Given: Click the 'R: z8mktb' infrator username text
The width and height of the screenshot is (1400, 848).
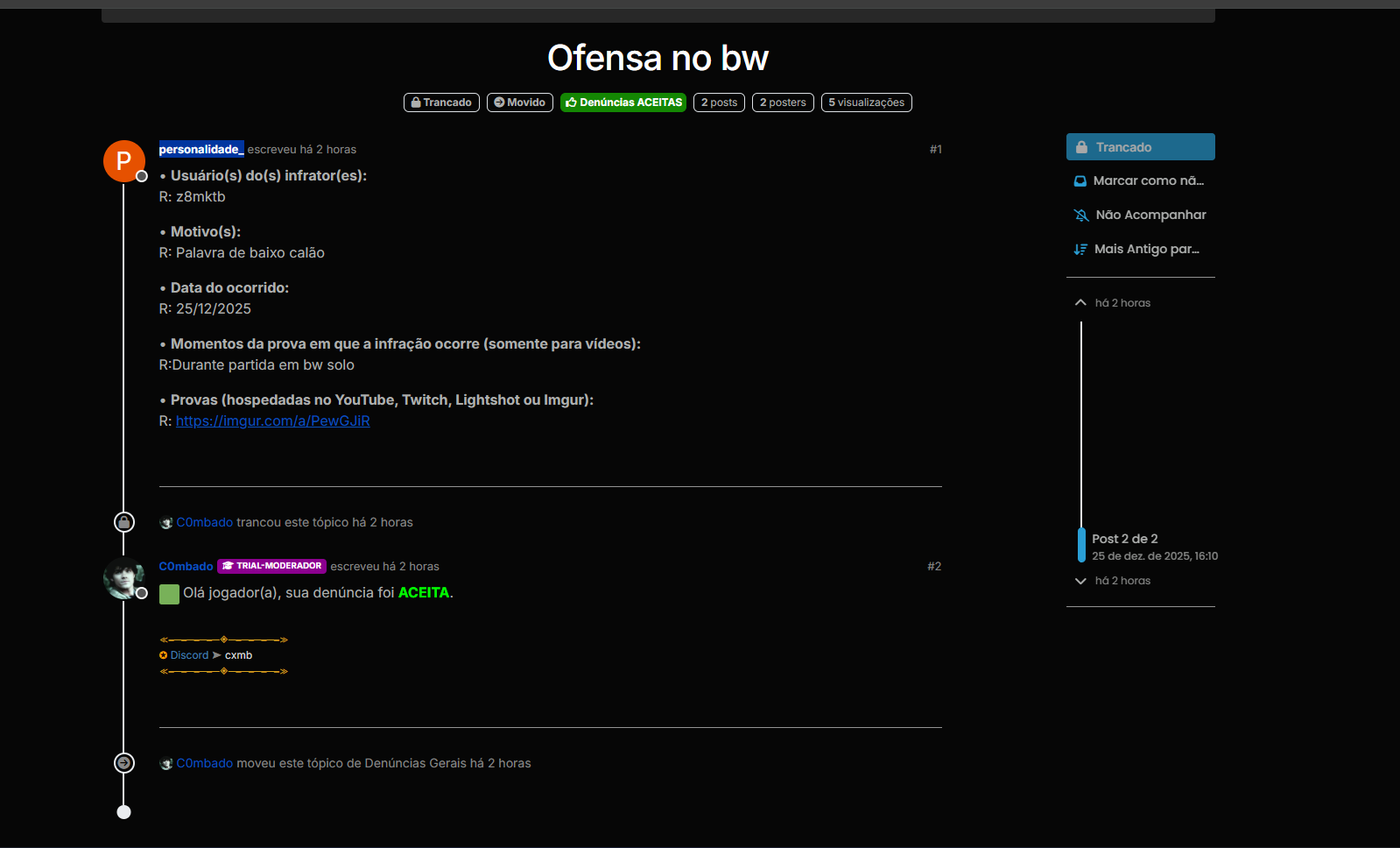Looking at the screenshot, I should [x=192, y=196].
